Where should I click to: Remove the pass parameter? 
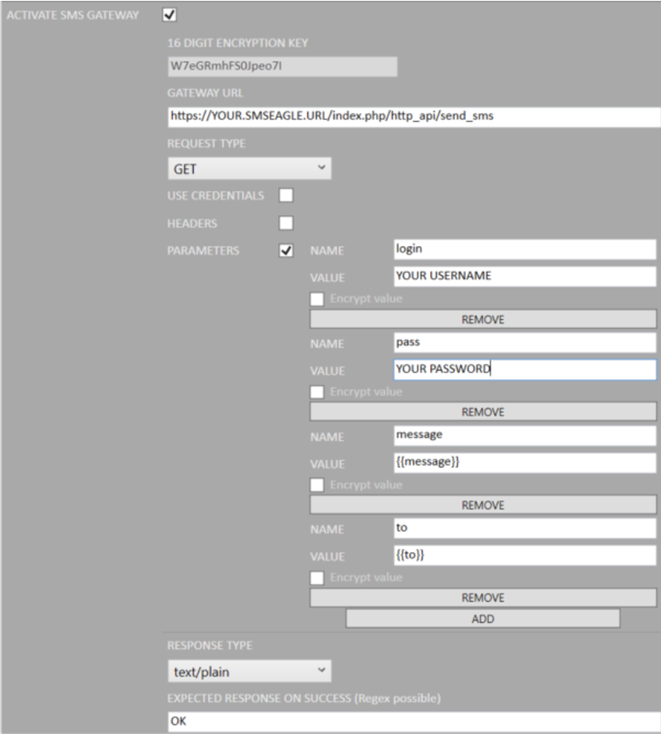tap(482, 412)
